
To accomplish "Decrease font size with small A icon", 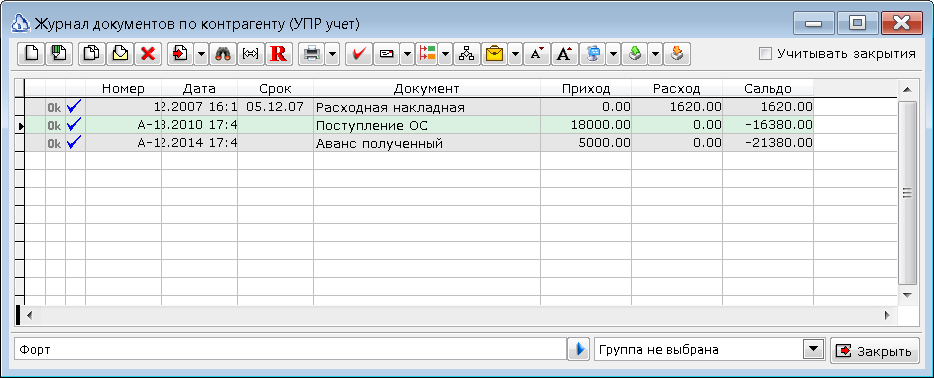I will (x=537, y=54).
